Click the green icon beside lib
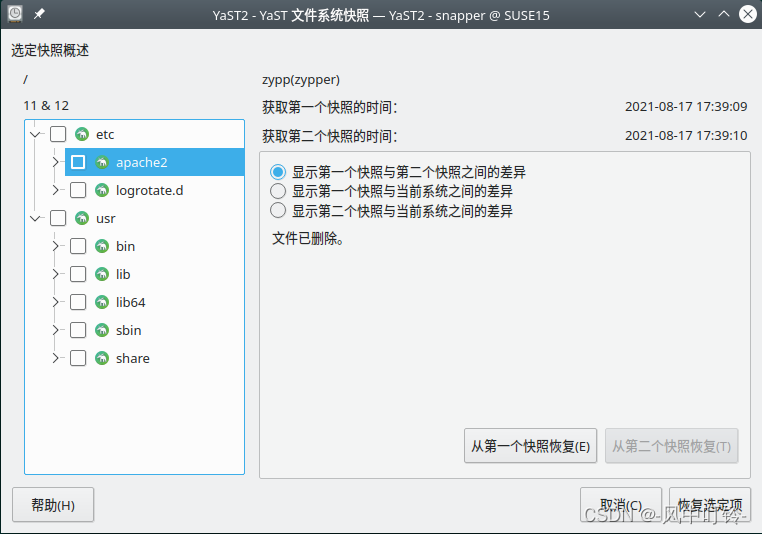 click(102, 274)
